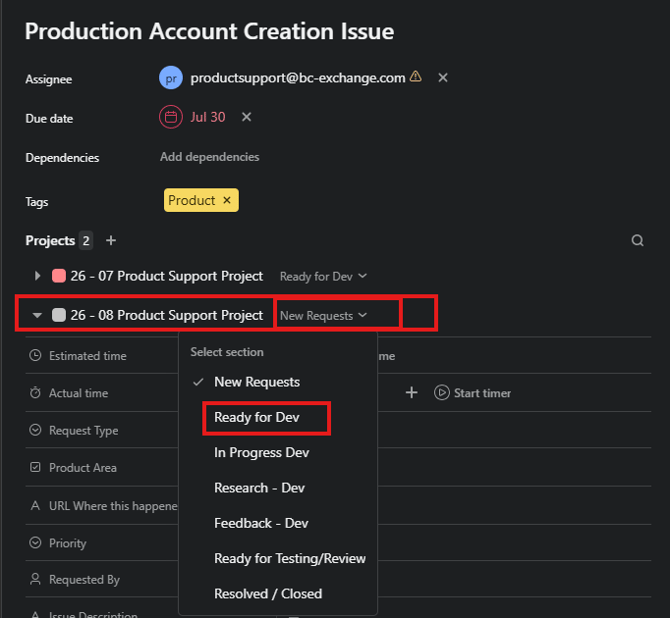Click the gray color square of 26 - 08 project

59,315
